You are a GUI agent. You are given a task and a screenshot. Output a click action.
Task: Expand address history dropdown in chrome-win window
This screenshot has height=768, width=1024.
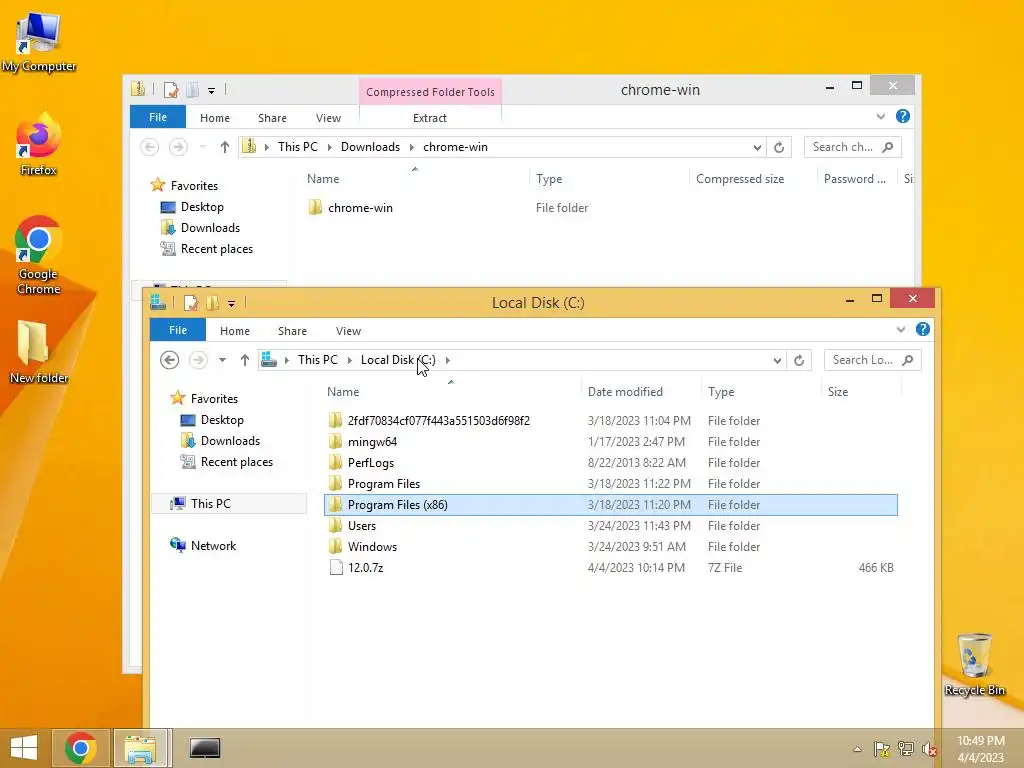click(x=757, y=148)
